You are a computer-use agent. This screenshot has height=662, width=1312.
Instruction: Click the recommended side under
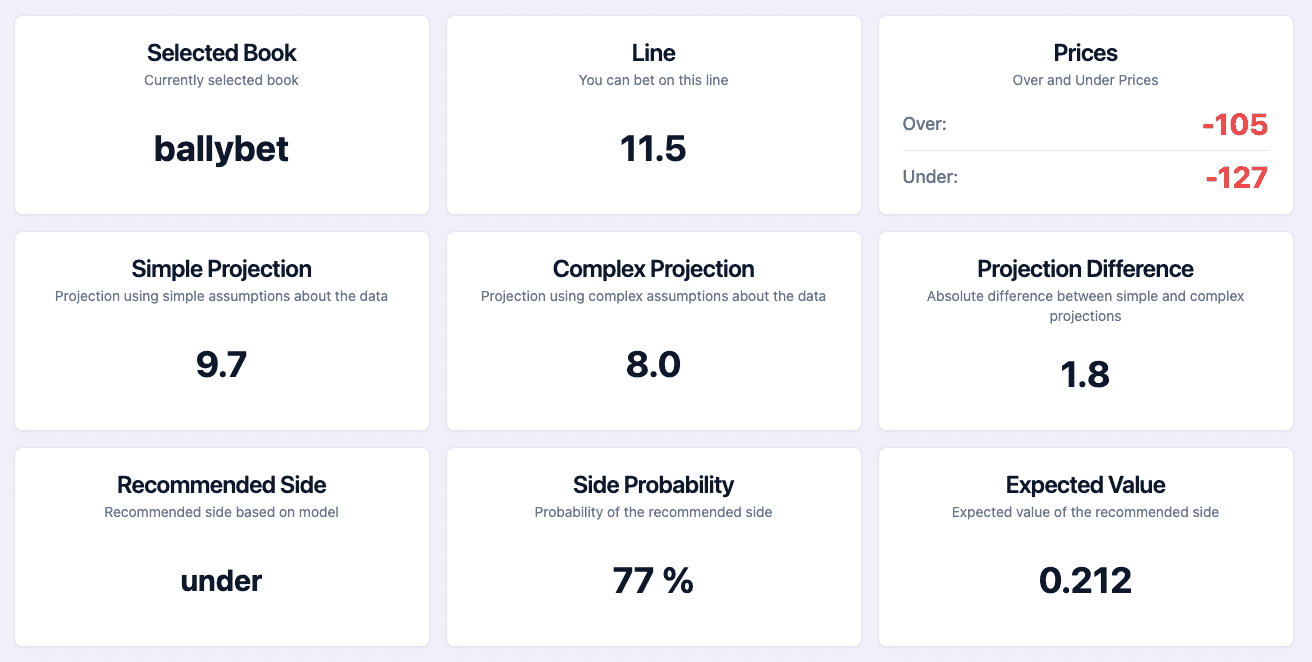(x=221, y=580)
